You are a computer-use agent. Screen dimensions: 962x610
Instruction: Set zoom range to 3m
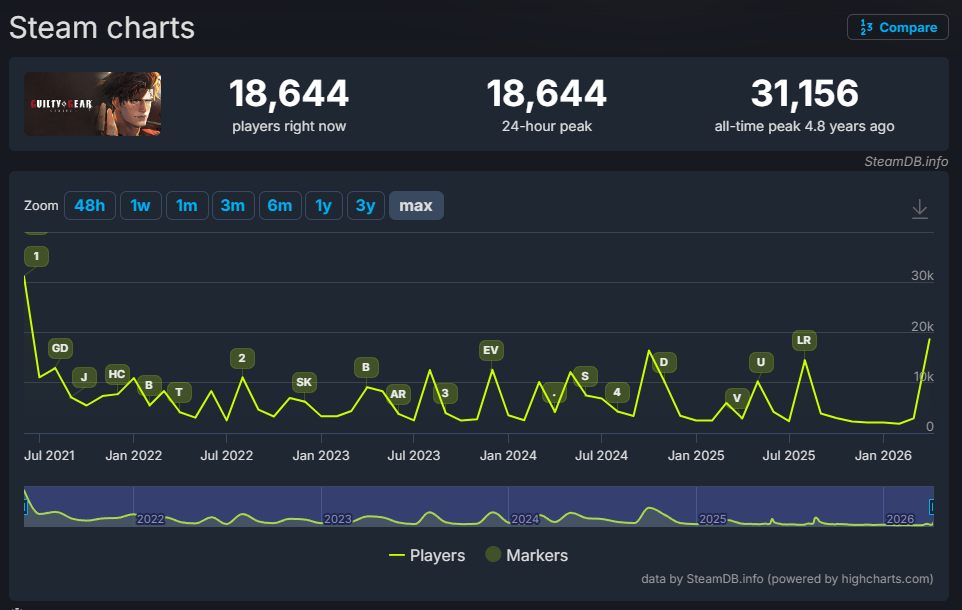(x=233, y=206)
